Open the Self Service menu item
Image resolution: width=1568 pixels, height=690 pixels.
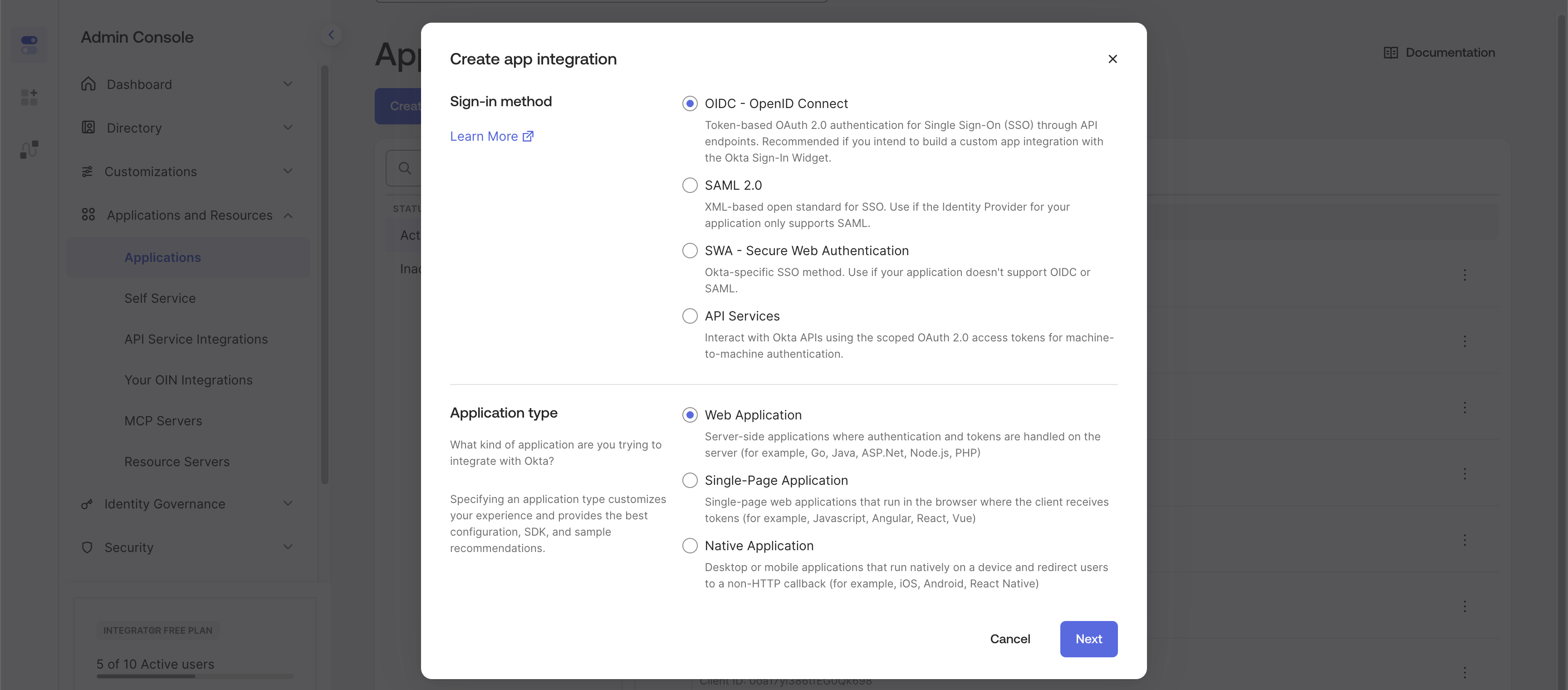tap(160, 298)
